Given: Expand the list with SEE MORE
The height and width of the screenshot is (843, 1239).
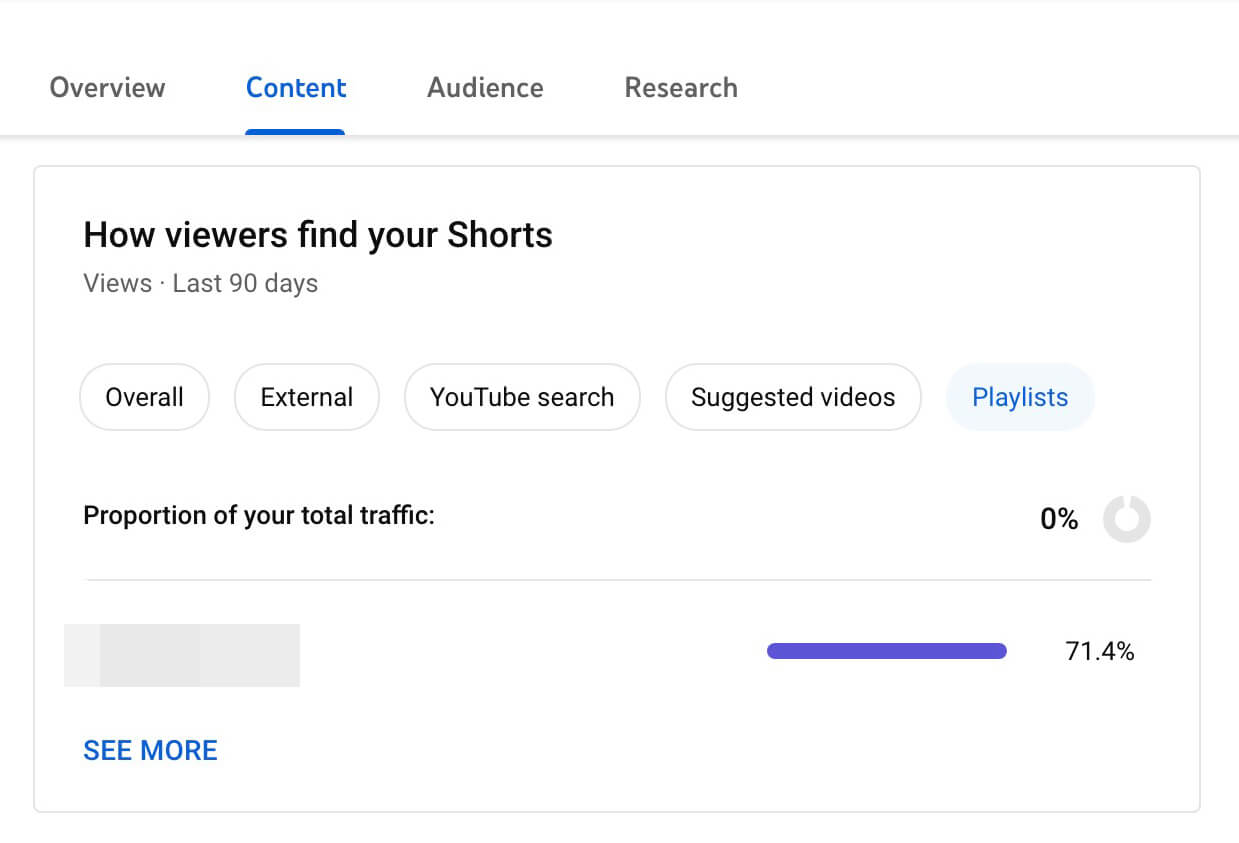Looking at the screenshot, I should pyautogui.click(x=150, y=751).
